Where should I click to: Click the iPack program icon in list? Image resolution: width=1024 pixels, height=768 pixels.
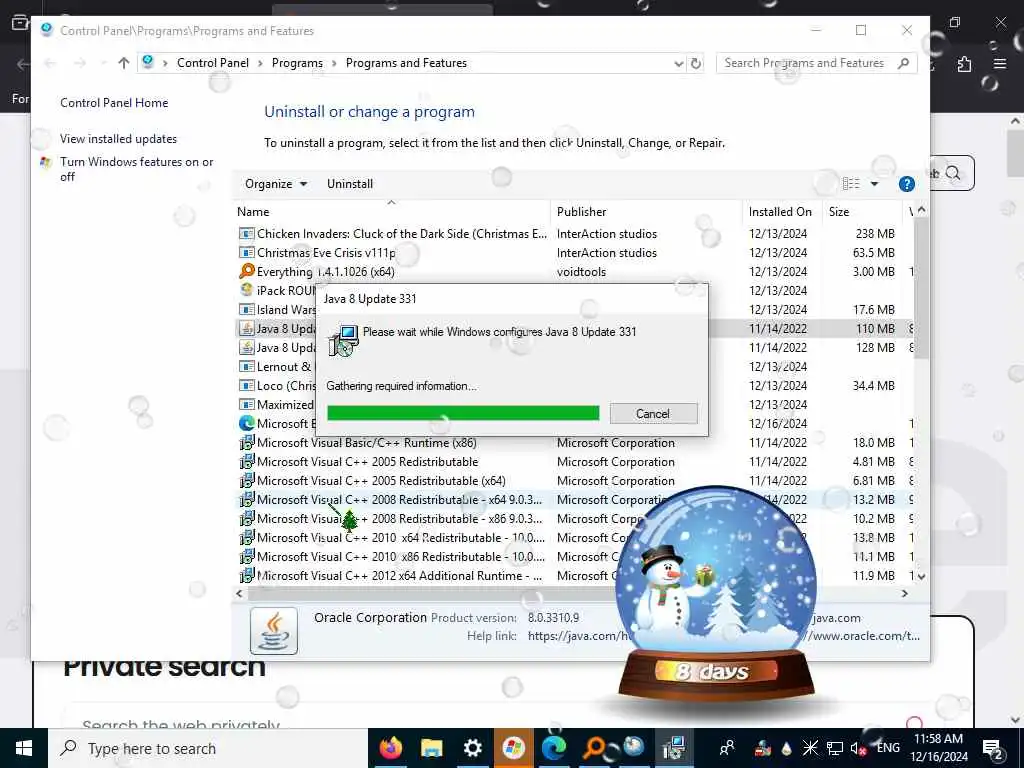pos(247,289)
